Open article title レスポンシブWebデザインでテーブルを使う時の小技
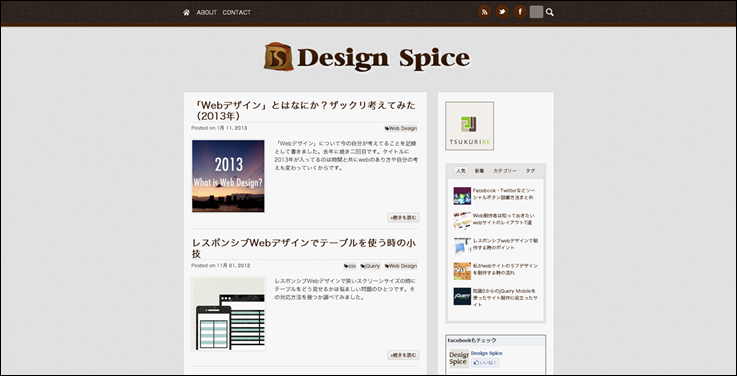 point(304,248)
